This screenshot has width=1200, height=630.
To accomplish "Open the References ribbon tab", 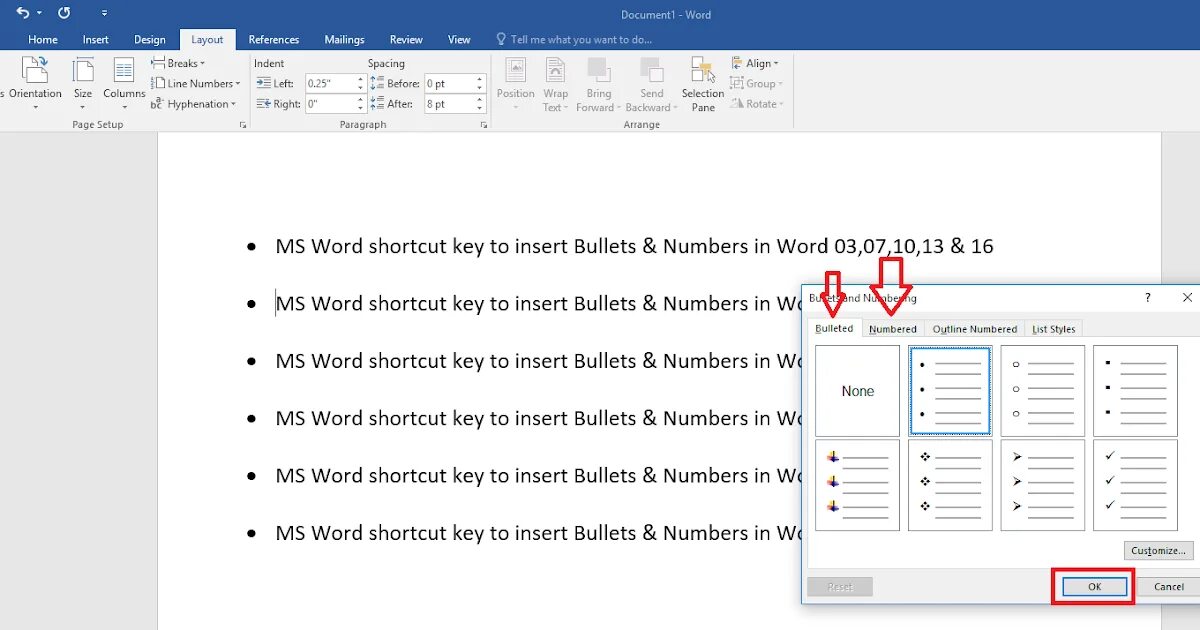I will tap(274, 40).
